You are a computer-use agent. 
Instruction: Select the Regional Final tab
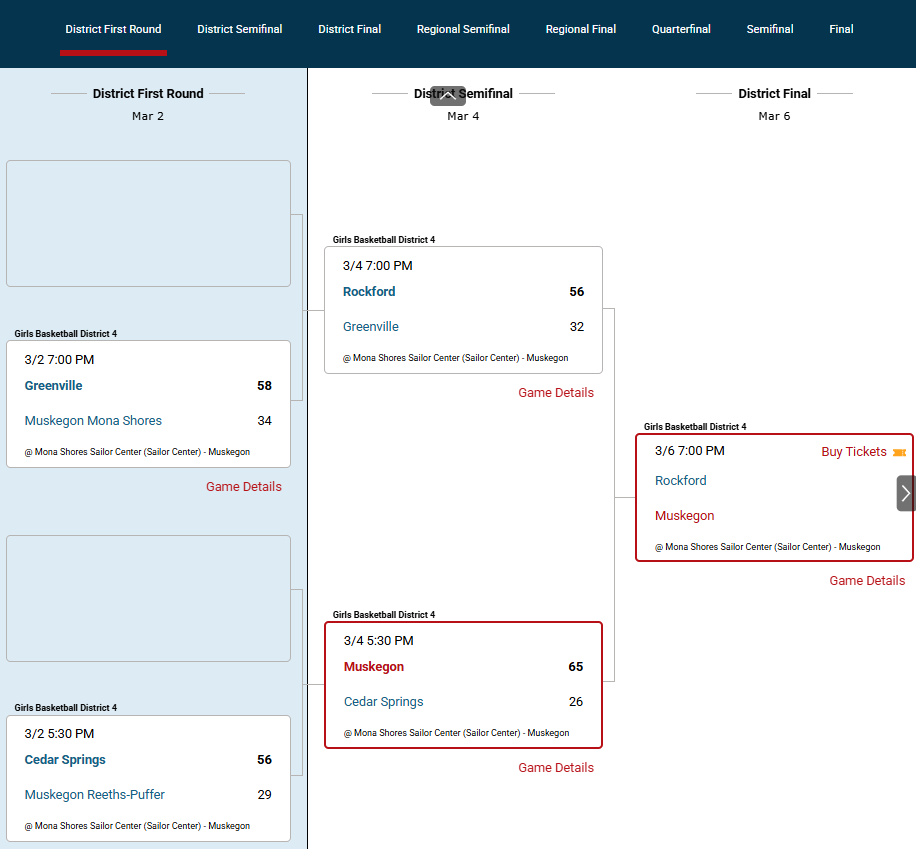coord(580,29)
